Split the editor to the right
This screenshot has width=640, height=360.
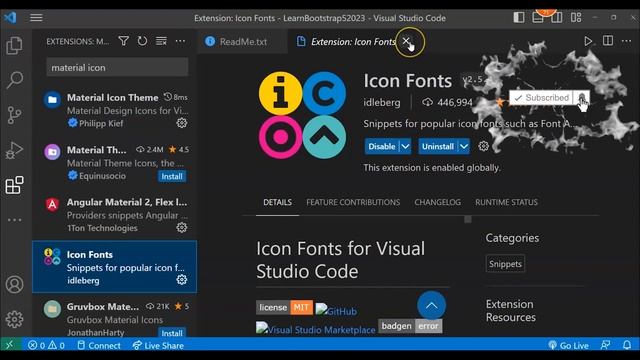pos(608,41)
